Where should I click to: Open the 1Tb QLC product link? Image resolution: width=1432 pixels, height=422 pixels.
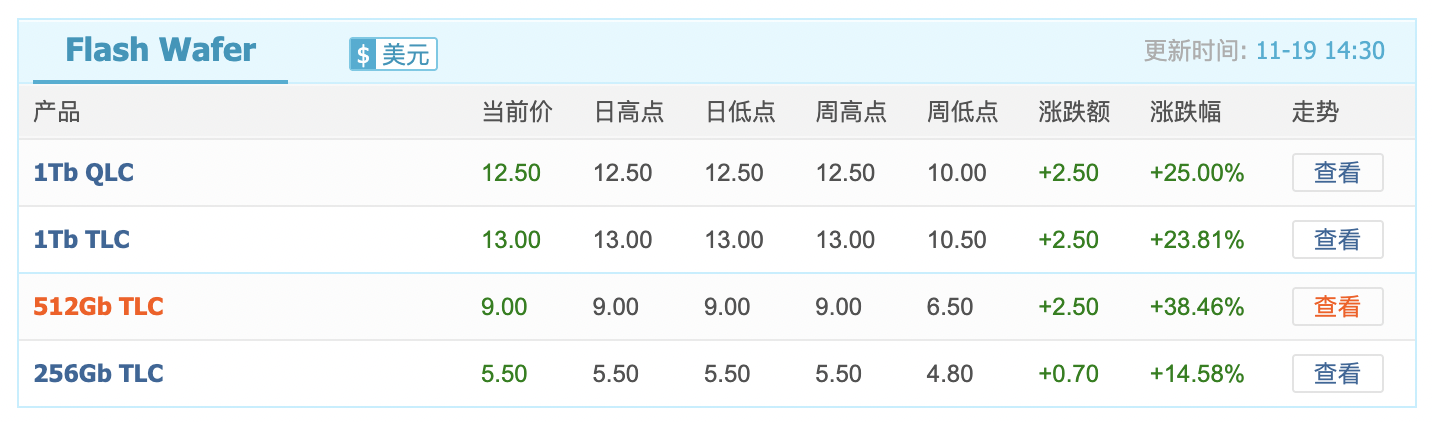[83, 173]
